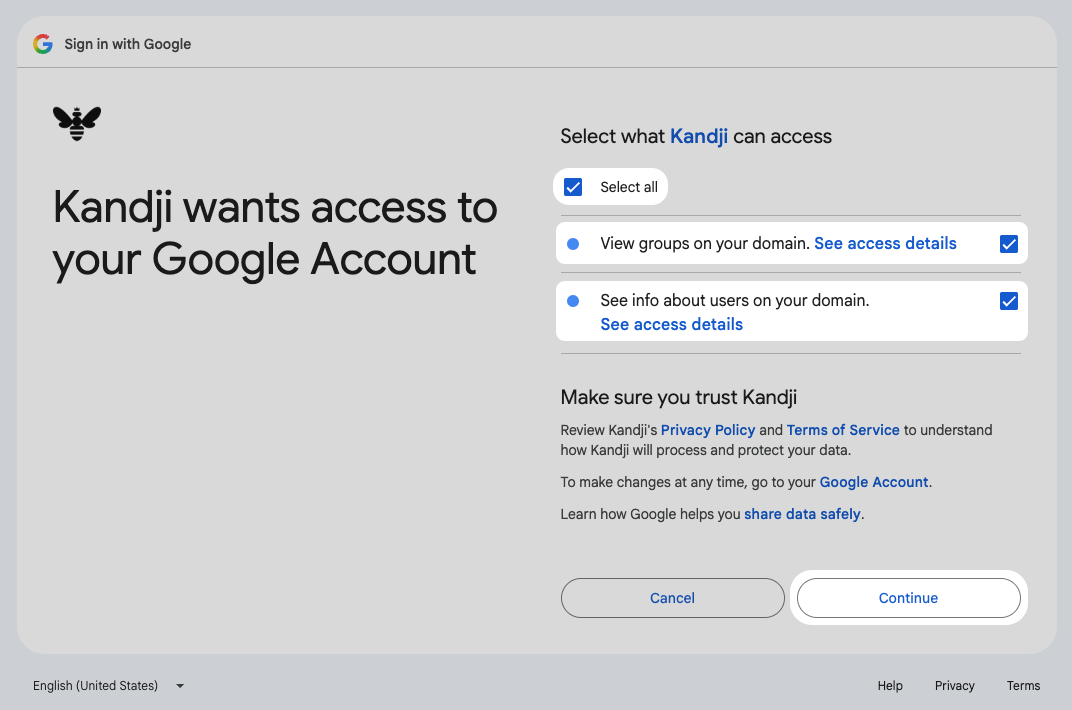Screen dimensions: 1072x710
Task: Open the English (United States) language dropdown
Action: point(109,685)
